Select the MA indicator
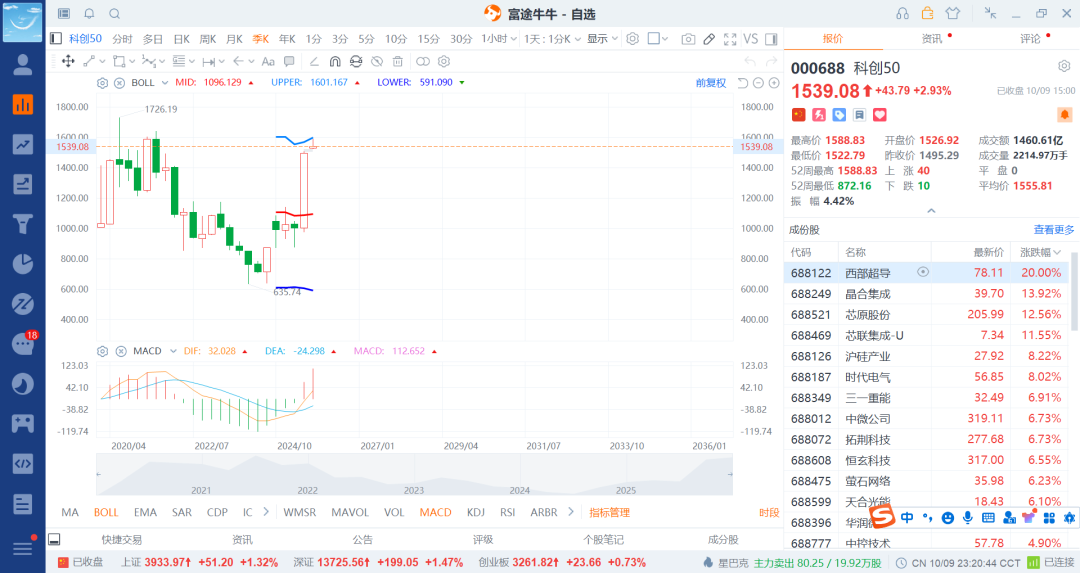This screenshot has width=1080, height=573. pos(70,512)
